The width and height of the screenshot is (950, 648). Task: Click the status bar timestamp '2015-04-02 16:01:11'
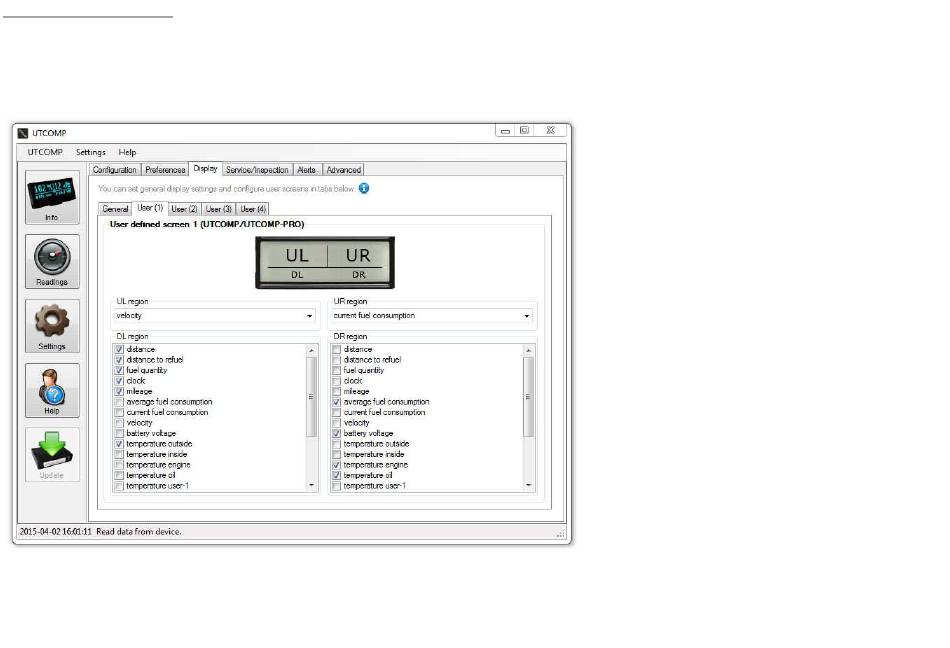coord(56,532)
